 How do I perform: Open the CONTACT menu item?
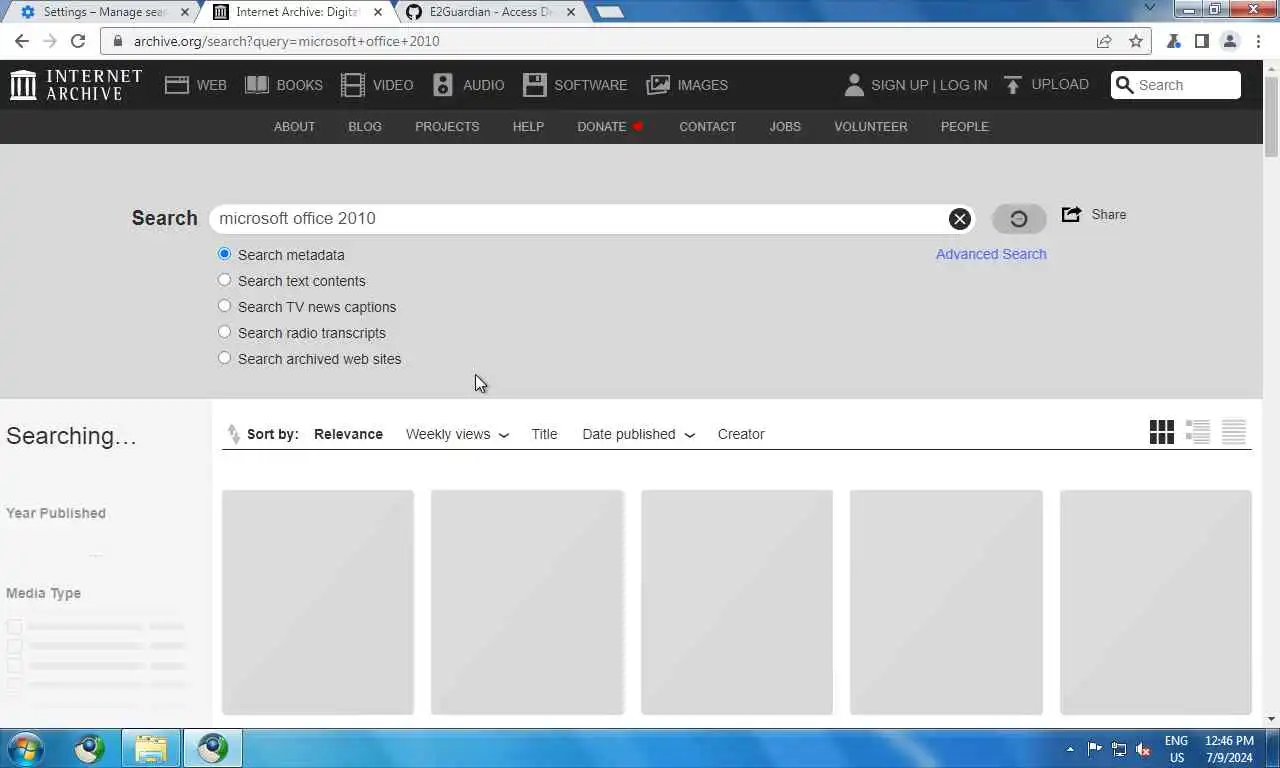708,127
